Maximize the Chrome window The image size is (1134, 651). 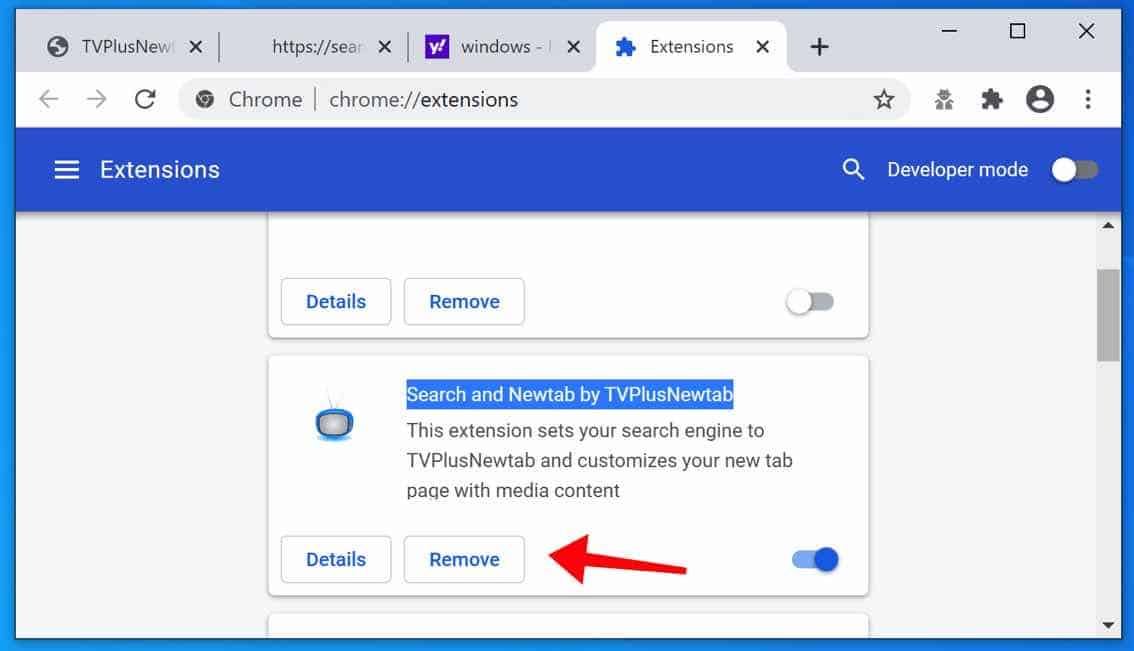[x=1018, y=31]
